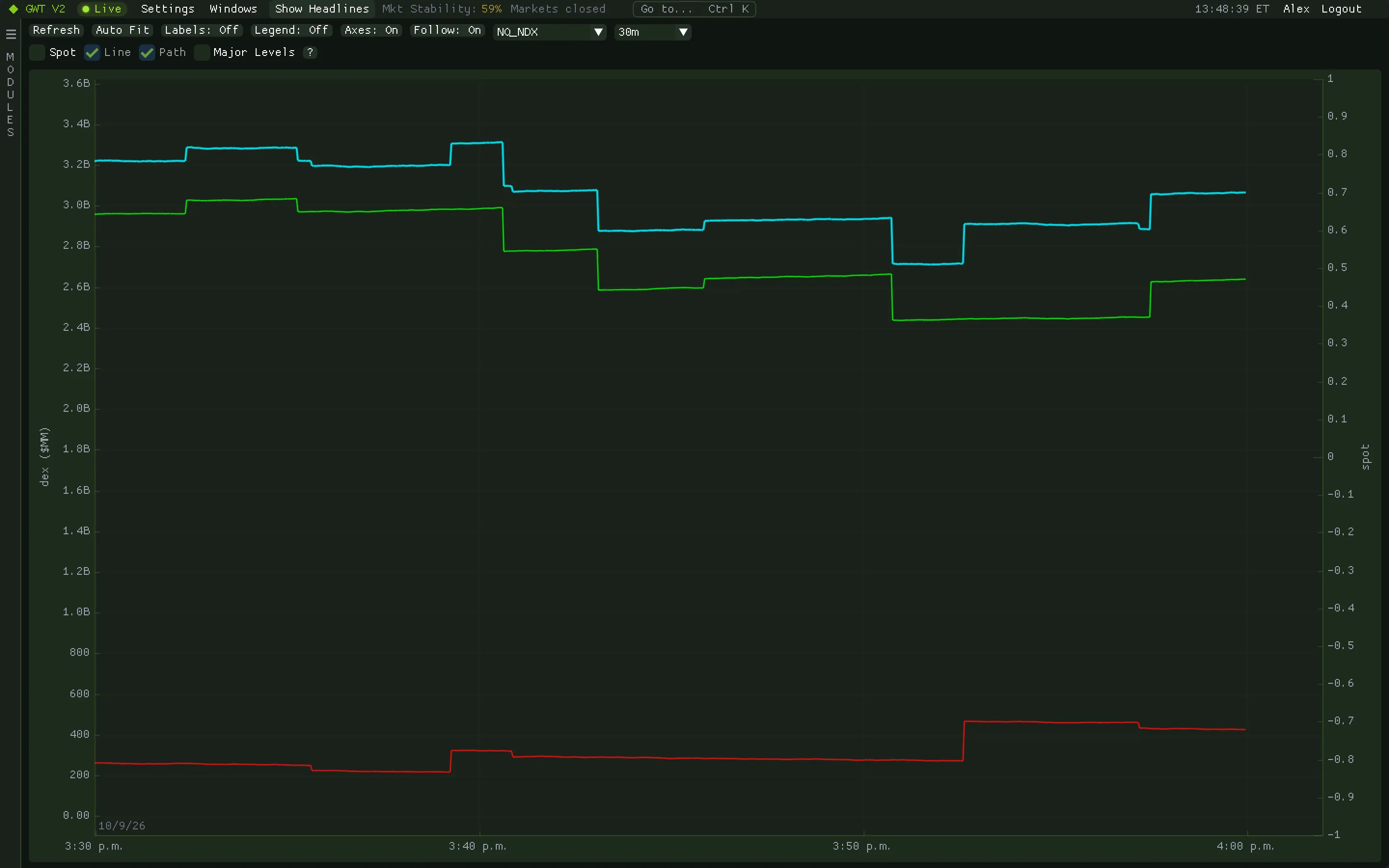Click the 3:40 p.m. time axis label
The width and height of the screenshot is (1389, 868).
coord(477,846)
